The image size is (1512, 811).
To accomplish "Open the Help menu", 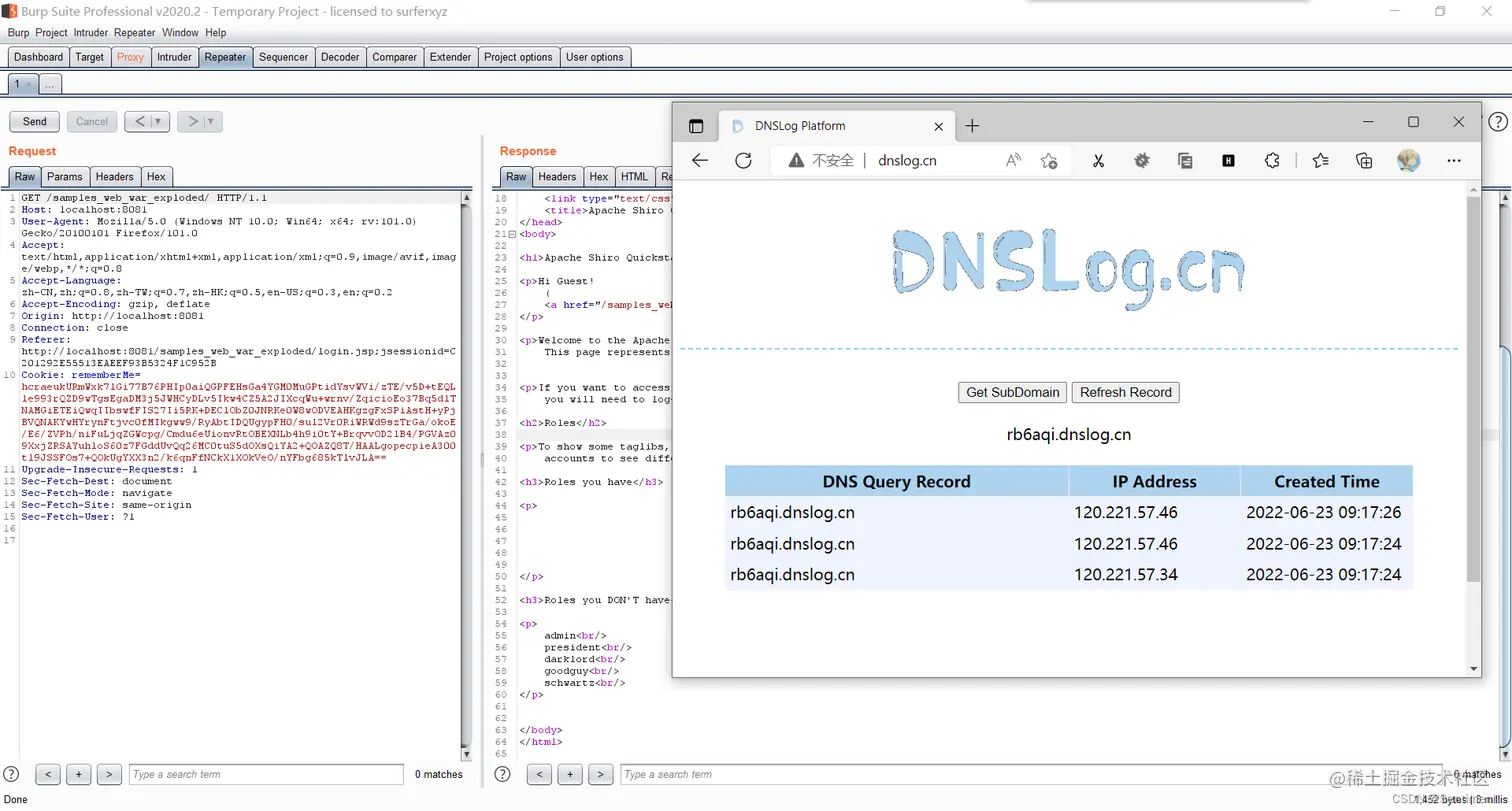I will (x=216, y=33).
